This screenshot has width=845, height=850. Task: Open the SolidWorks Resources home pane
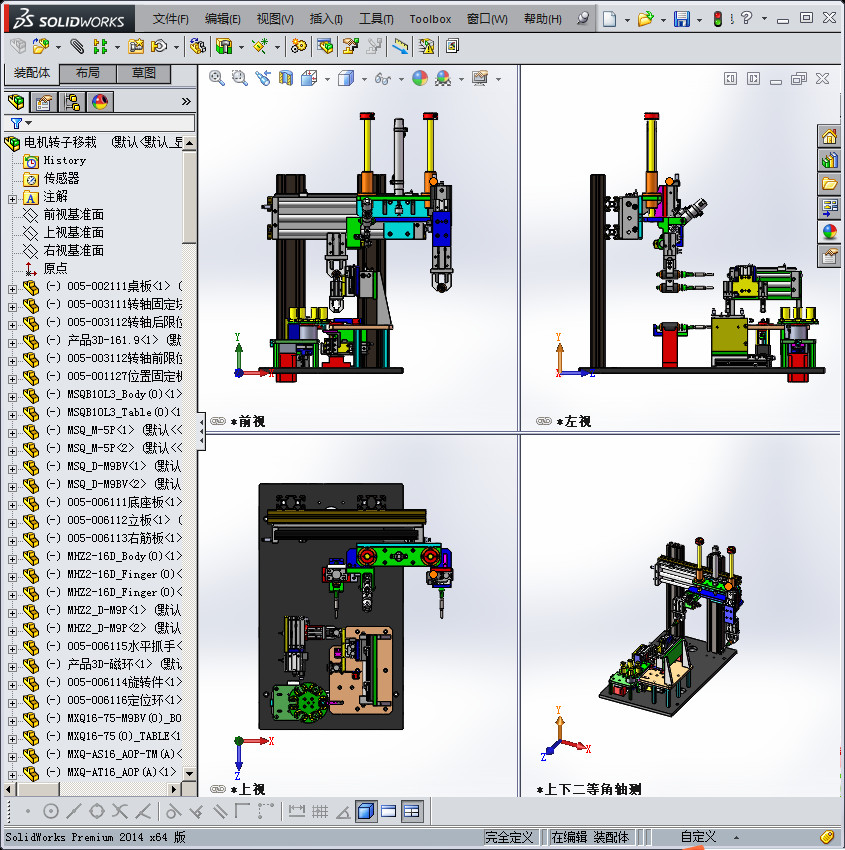829,136
